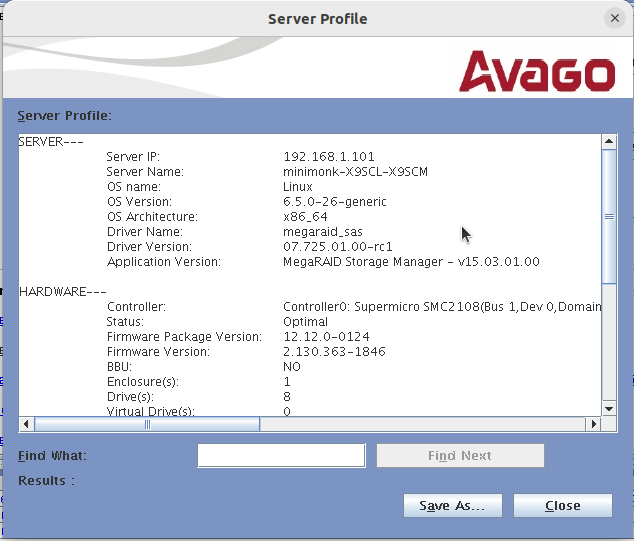Click the horizontal scrollbar thumb
This screenshot has height=541, width=634.
(x=147, y=424)
